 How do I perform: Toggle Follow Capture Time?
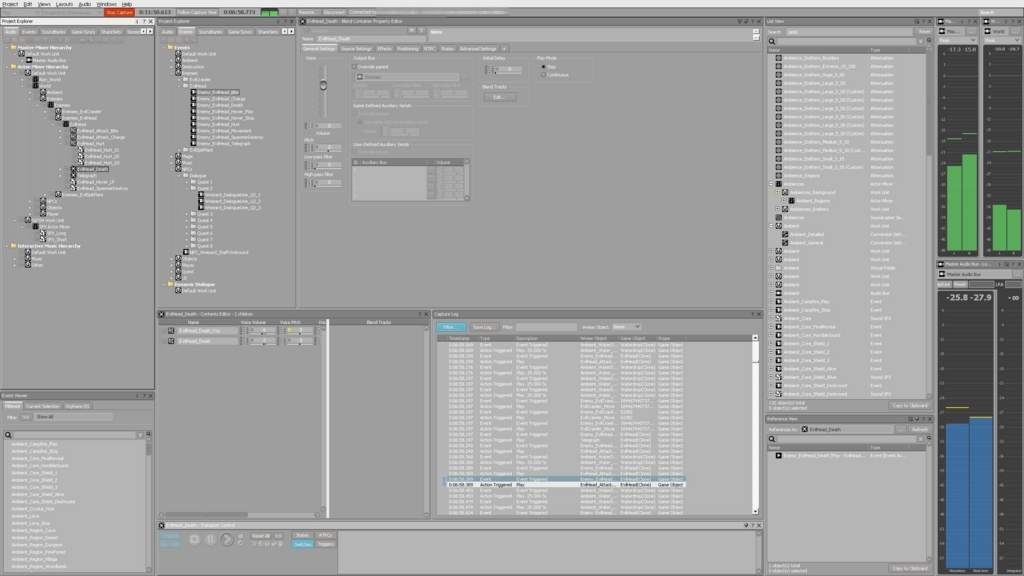197,12
